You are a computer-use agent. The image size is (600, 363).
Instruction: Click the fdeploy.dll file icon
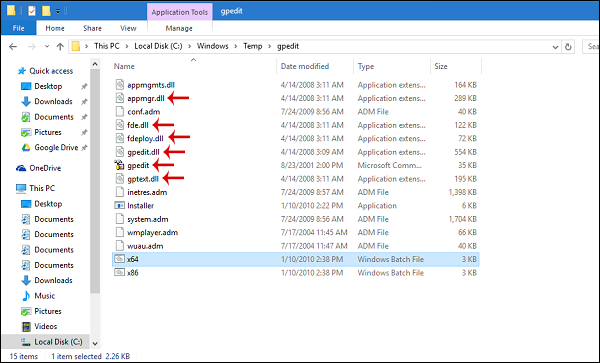point(120,138)
